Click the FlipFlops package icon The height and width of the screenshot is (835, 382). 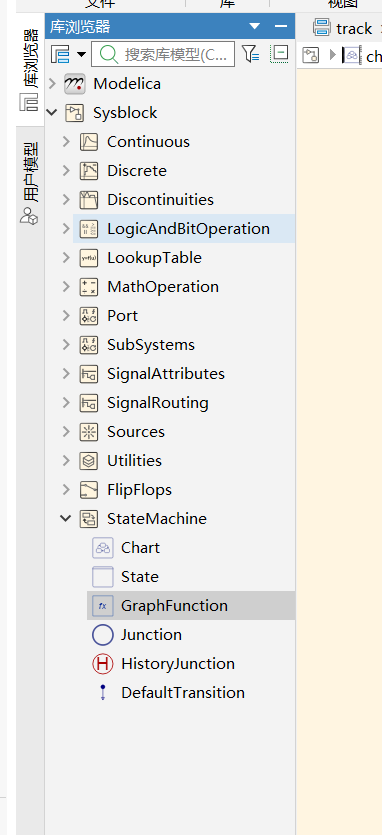tap(89, 490)
